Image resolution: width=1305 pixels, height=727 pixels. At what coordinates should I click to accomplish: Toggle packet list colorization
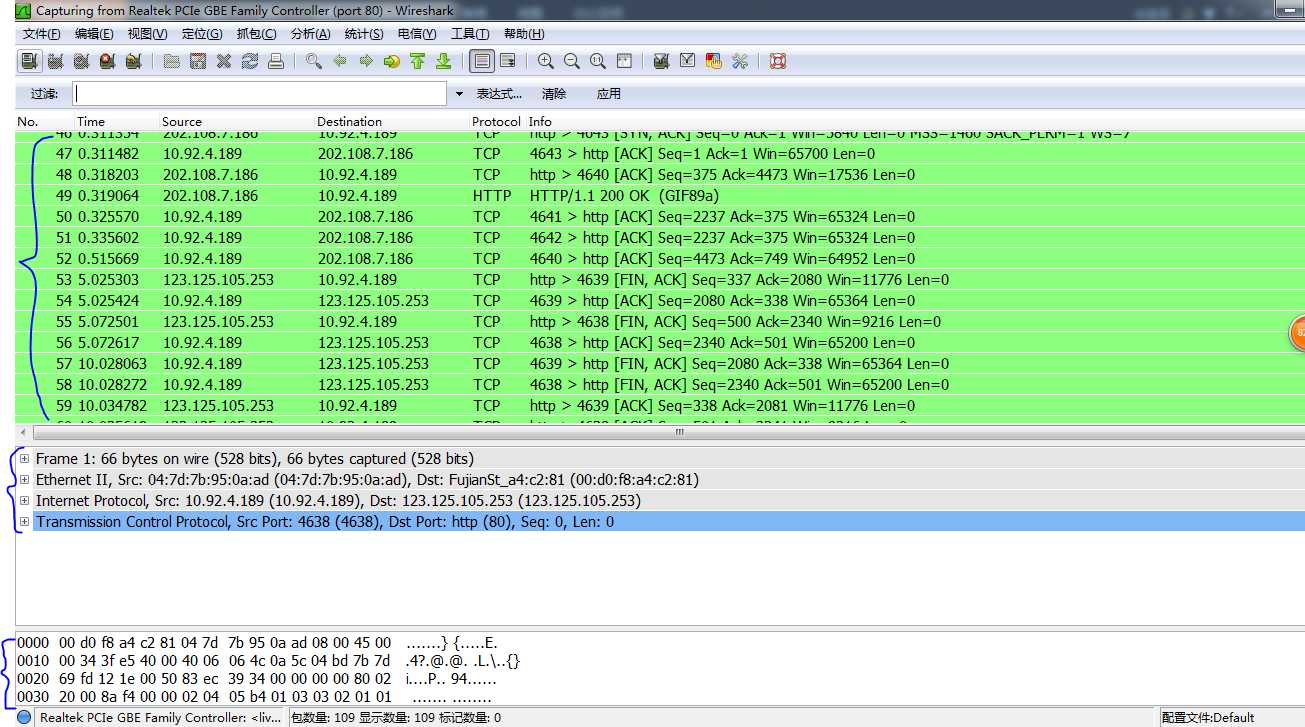(482, 61)
